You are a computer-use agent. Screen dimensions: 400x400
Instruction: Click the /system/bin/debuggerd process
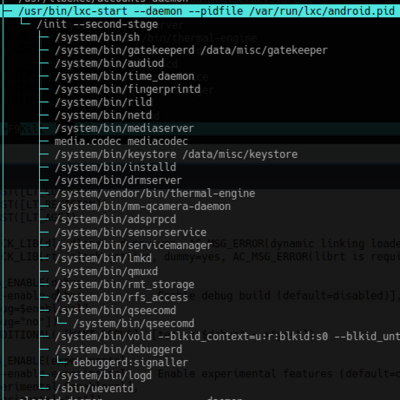[118, 349]
